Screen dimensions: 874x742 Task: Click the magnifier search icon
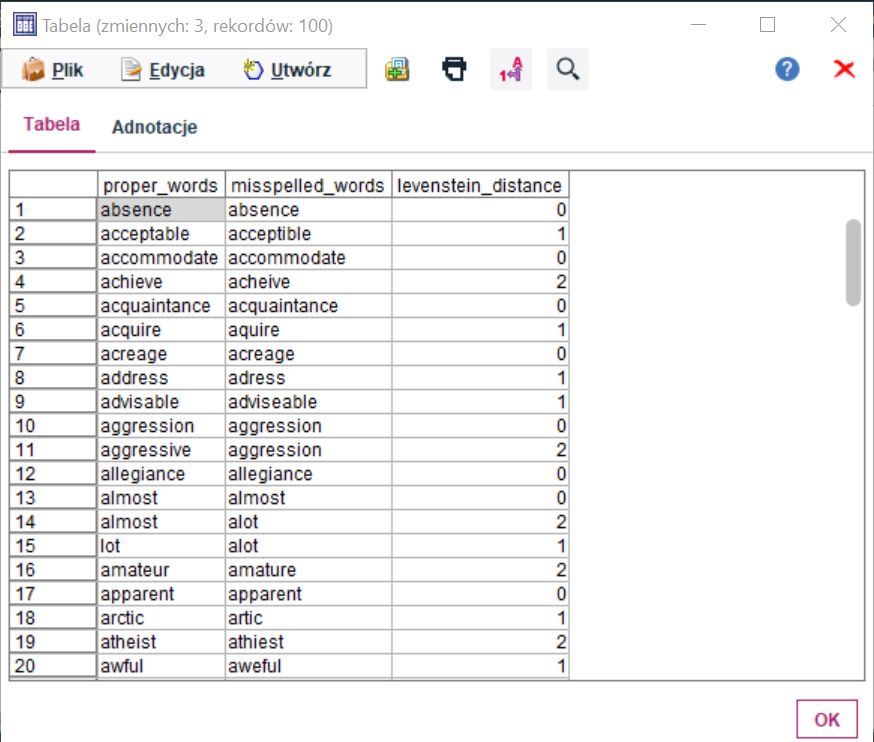coord(568,70)
